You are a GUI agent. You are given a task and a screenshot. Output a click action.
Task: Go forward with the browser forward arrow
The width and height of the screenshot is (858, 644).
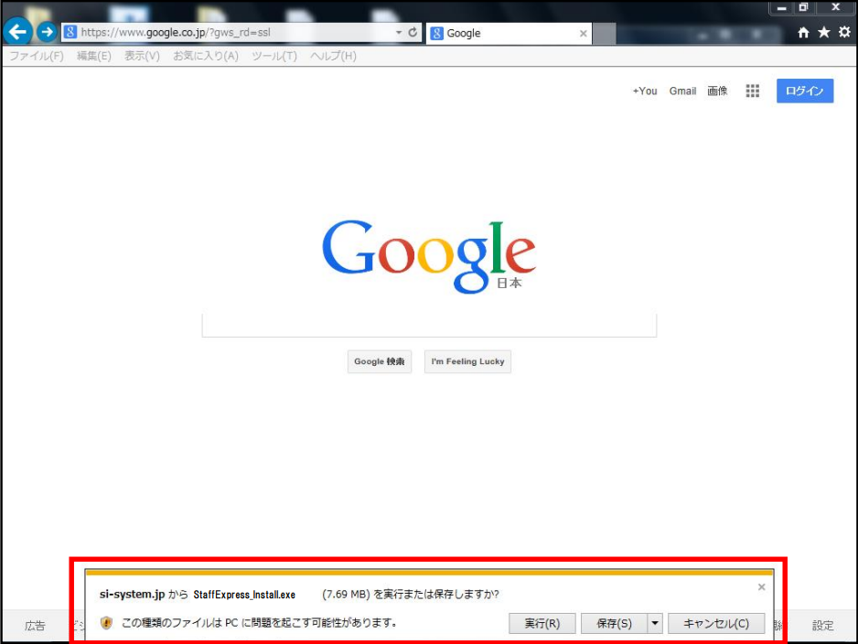click(47, 32)
